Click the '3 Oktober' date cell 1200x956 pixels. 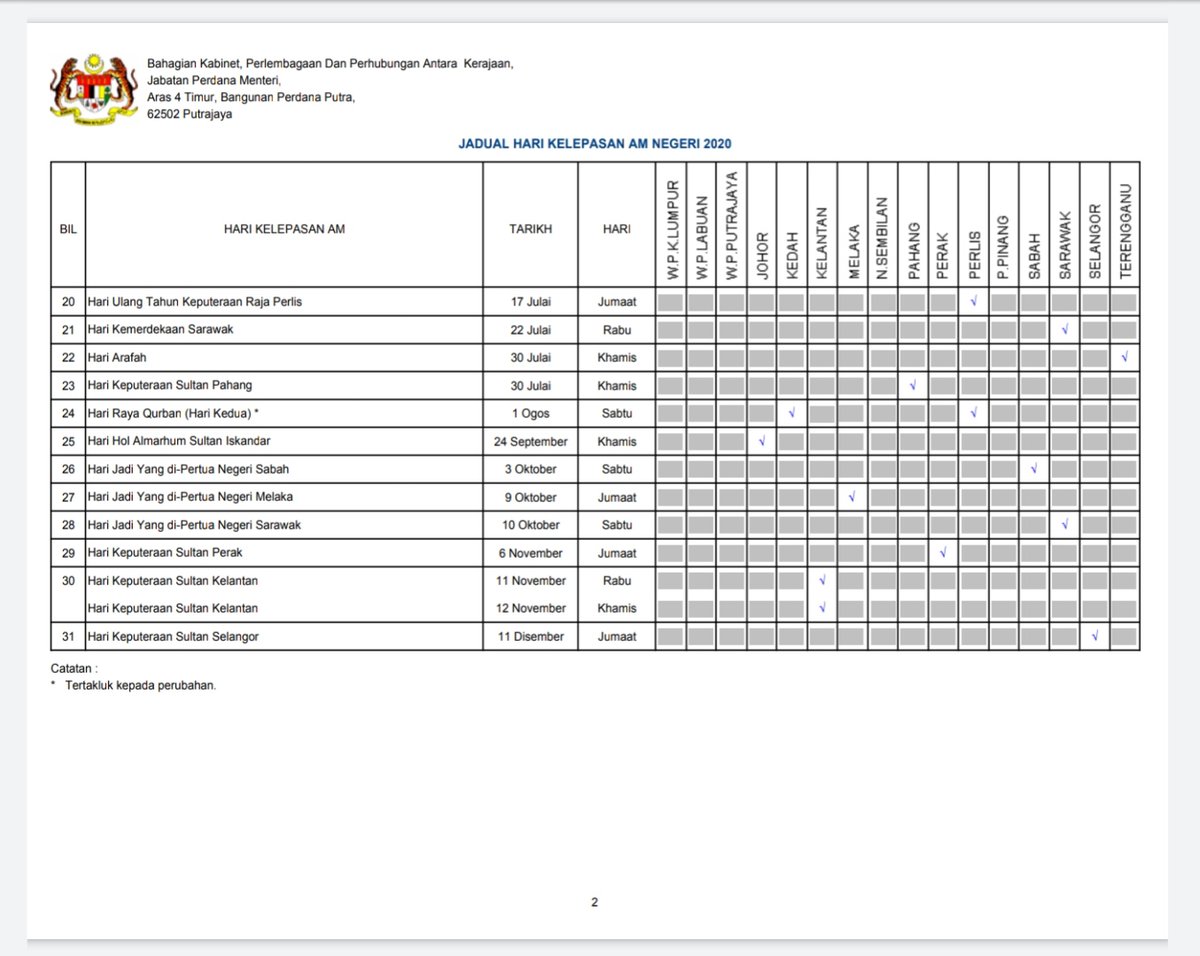click(530, 469)
